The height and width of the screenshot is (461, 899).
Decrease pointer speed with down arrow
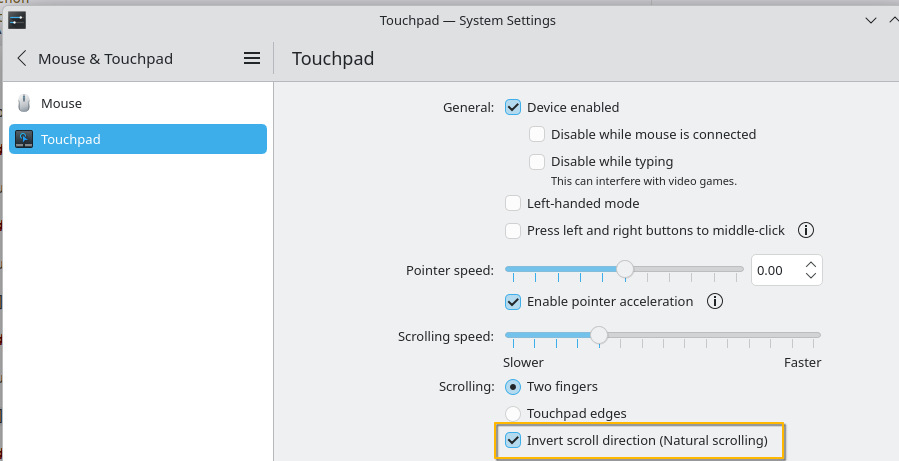click(x=811, y=276)
